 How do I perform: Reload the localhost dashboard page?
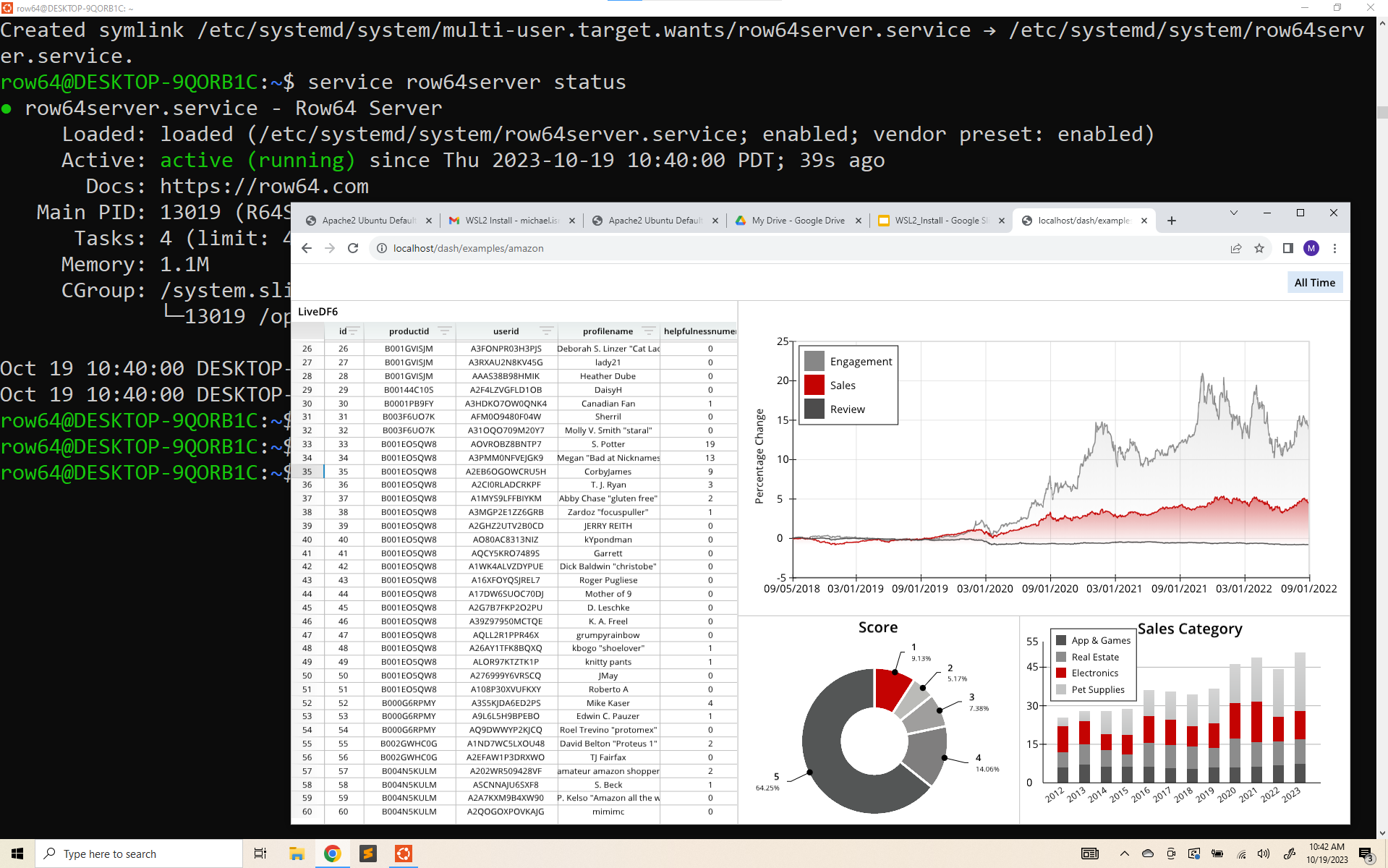pyautogui.click(x=353, y=248)
